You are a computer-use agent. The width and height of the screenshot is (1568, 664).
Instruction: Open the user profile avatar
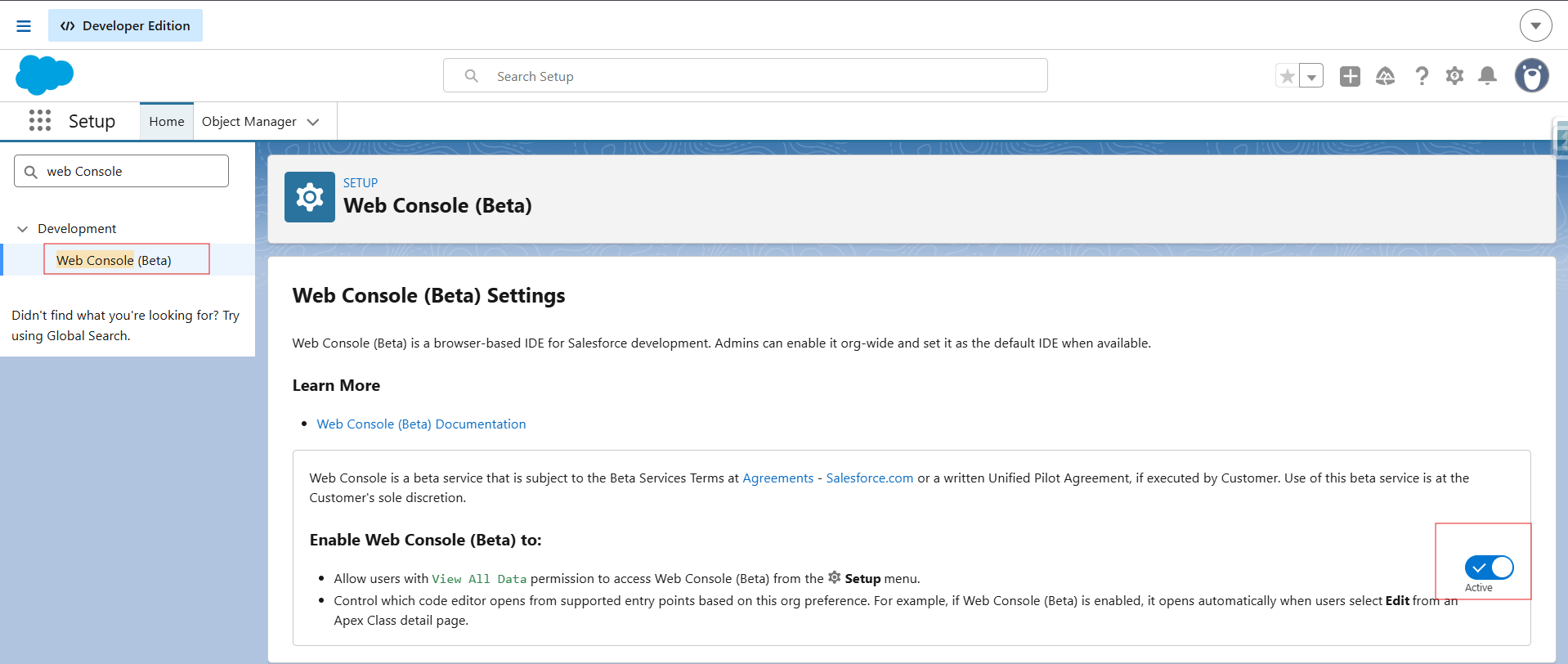click(1531, 75)
